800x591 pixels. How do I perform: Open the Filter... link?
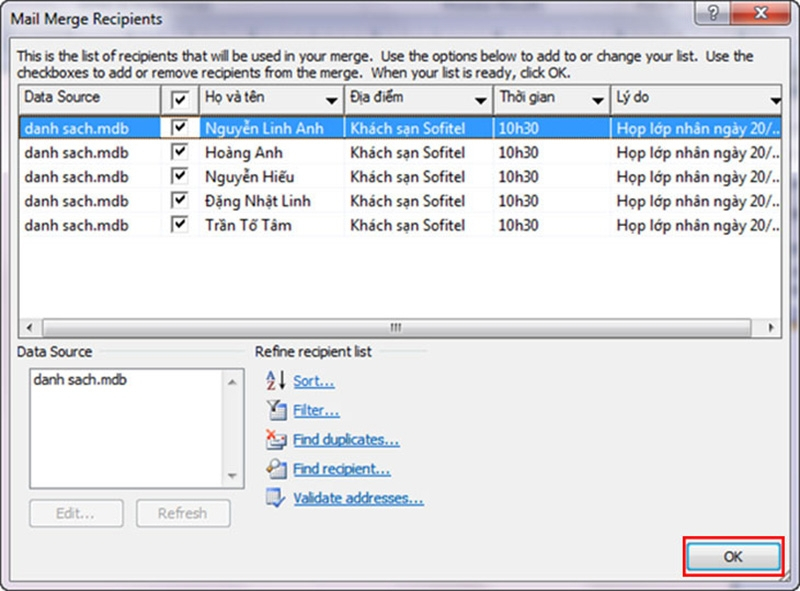point(316,411)
